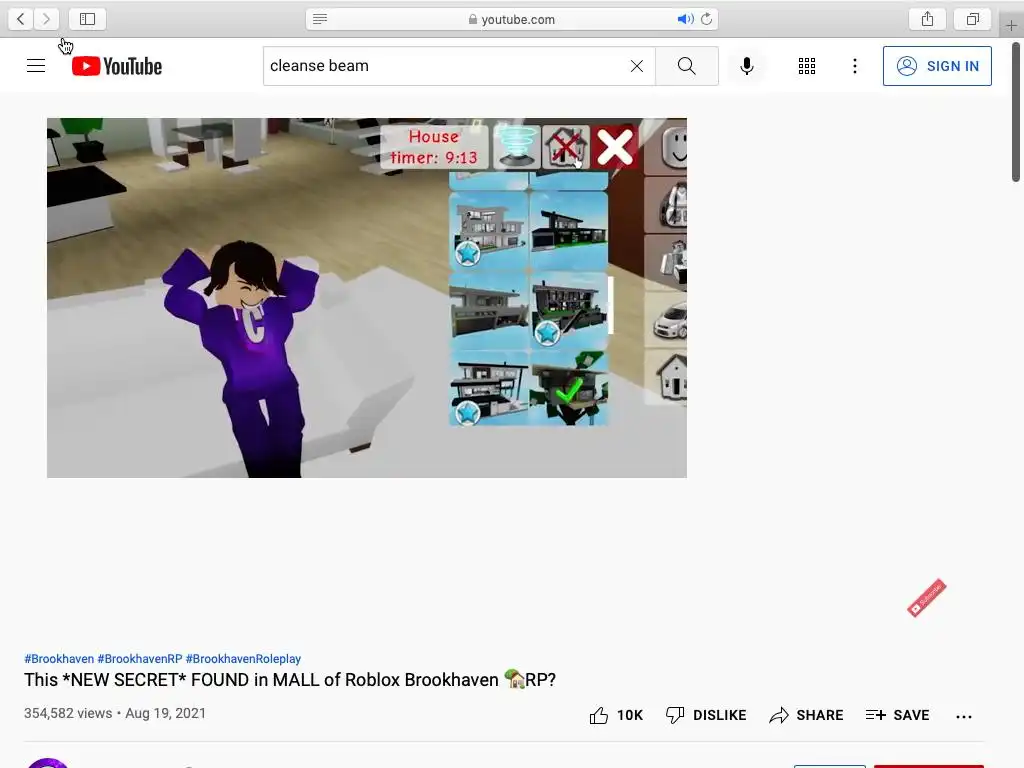
Task: Open more actions ellipsis below the video
Action: [x=964, y=716]
